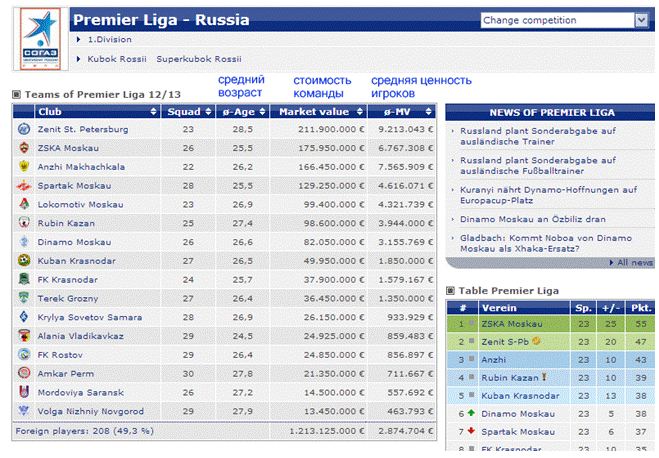Screen dimensions: 659x458
Task: Click the Rubin Kazan club crest
Action: tap(24, 223)
